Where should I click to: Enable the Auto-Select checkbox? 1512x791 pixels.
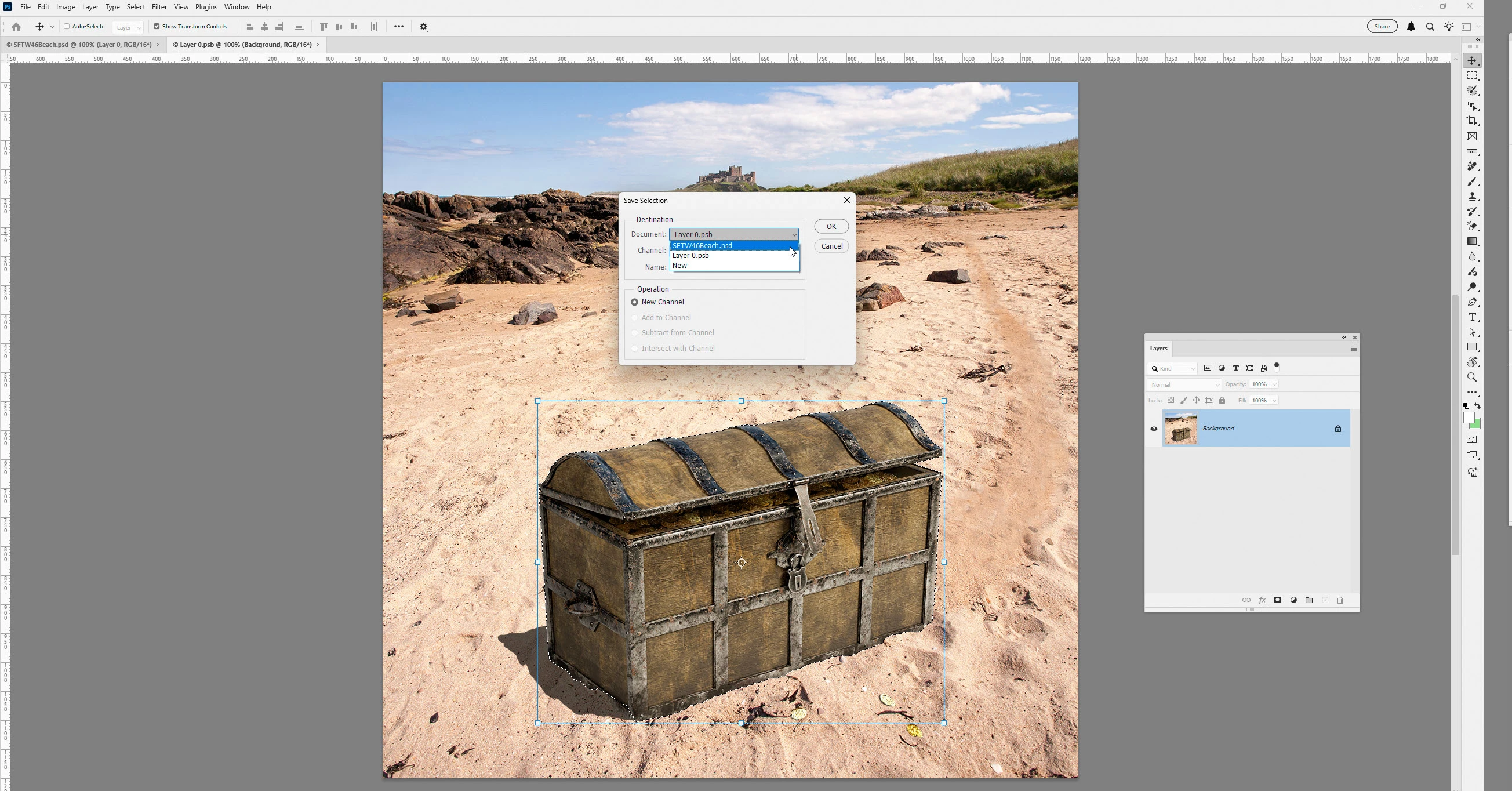[x=67, y=27]
